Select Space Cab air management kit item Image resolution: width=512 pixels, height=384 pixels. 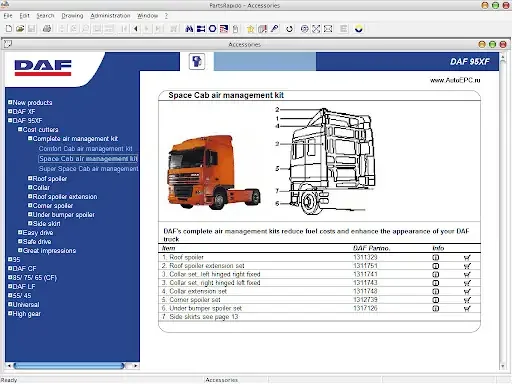[x=88, y=159]
